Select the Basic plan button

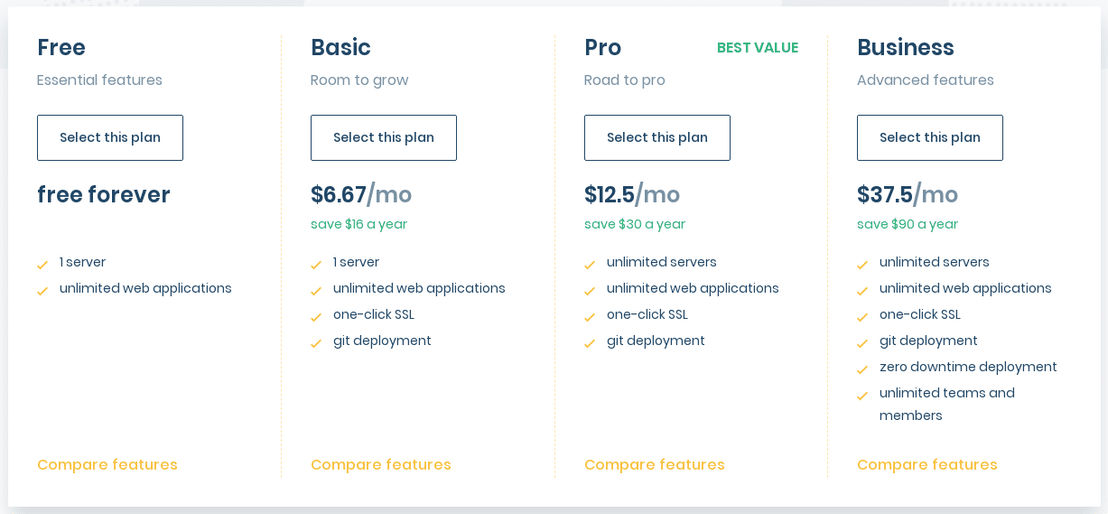pos(384,138)
